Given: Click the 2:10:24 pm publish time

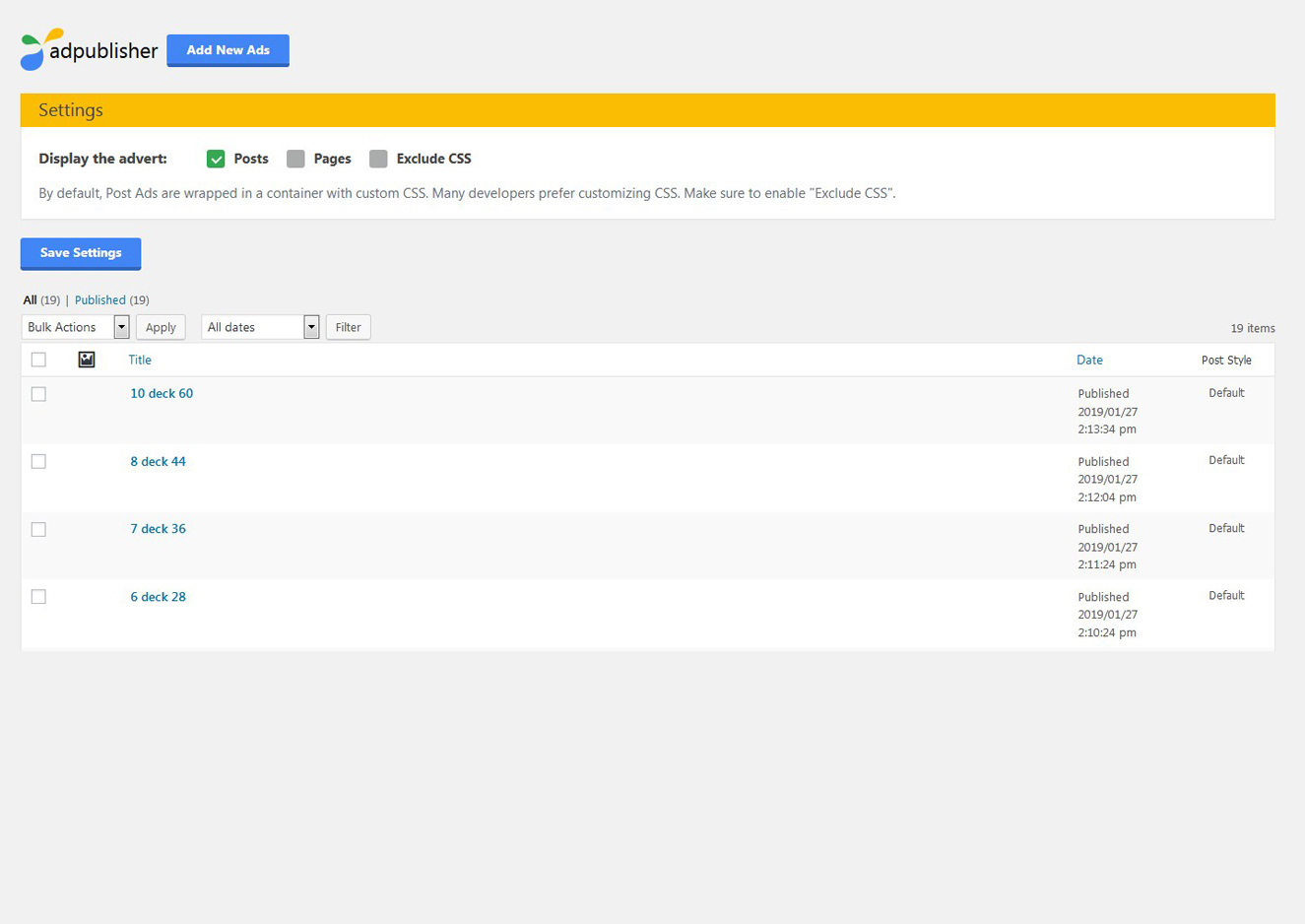Looking at the screenshot, I should pyautogui.click(x=1107, y=632).
